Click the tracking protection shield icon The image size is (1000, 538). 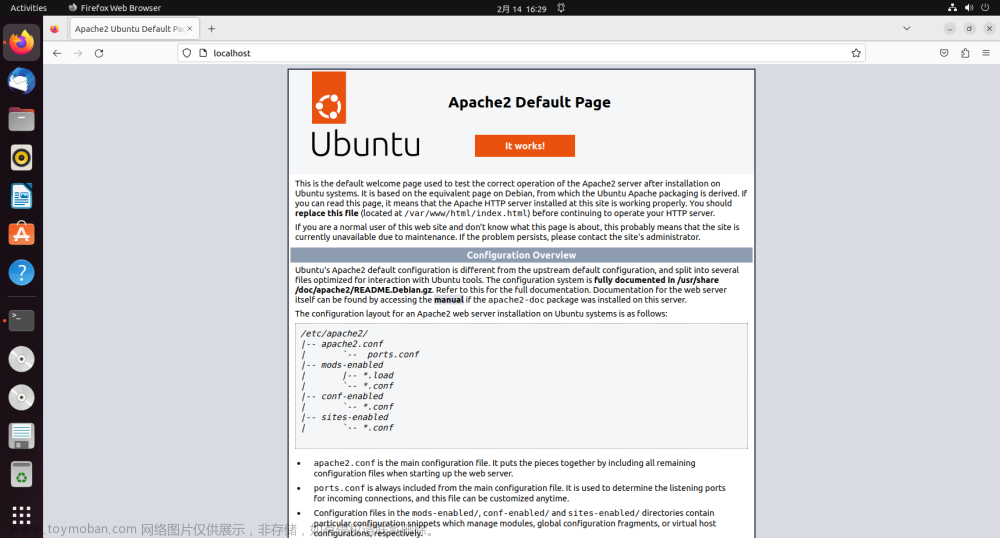[187, 53]
